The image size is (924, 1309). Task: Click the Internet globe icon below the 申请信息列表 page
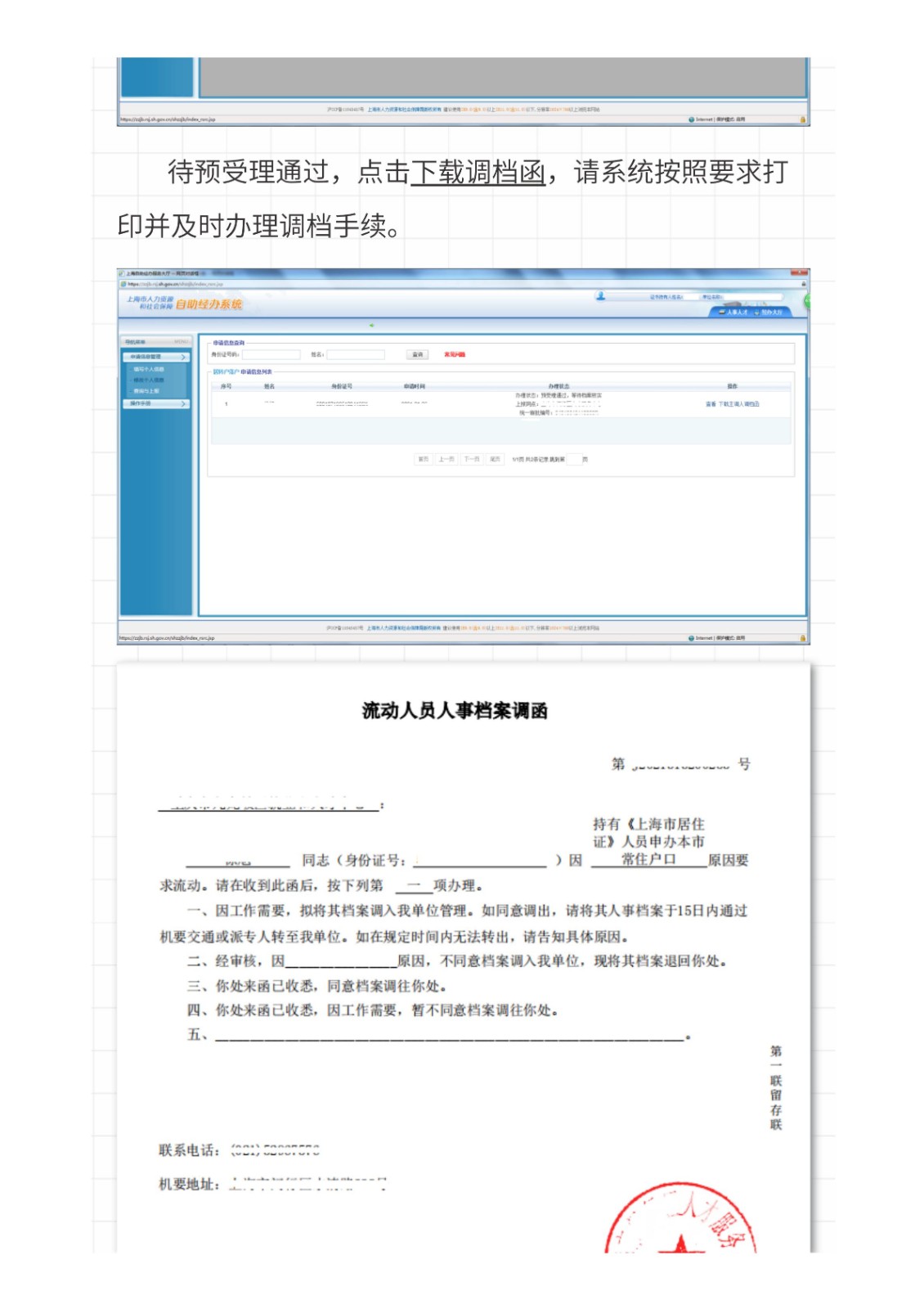[x=691, y=638]
